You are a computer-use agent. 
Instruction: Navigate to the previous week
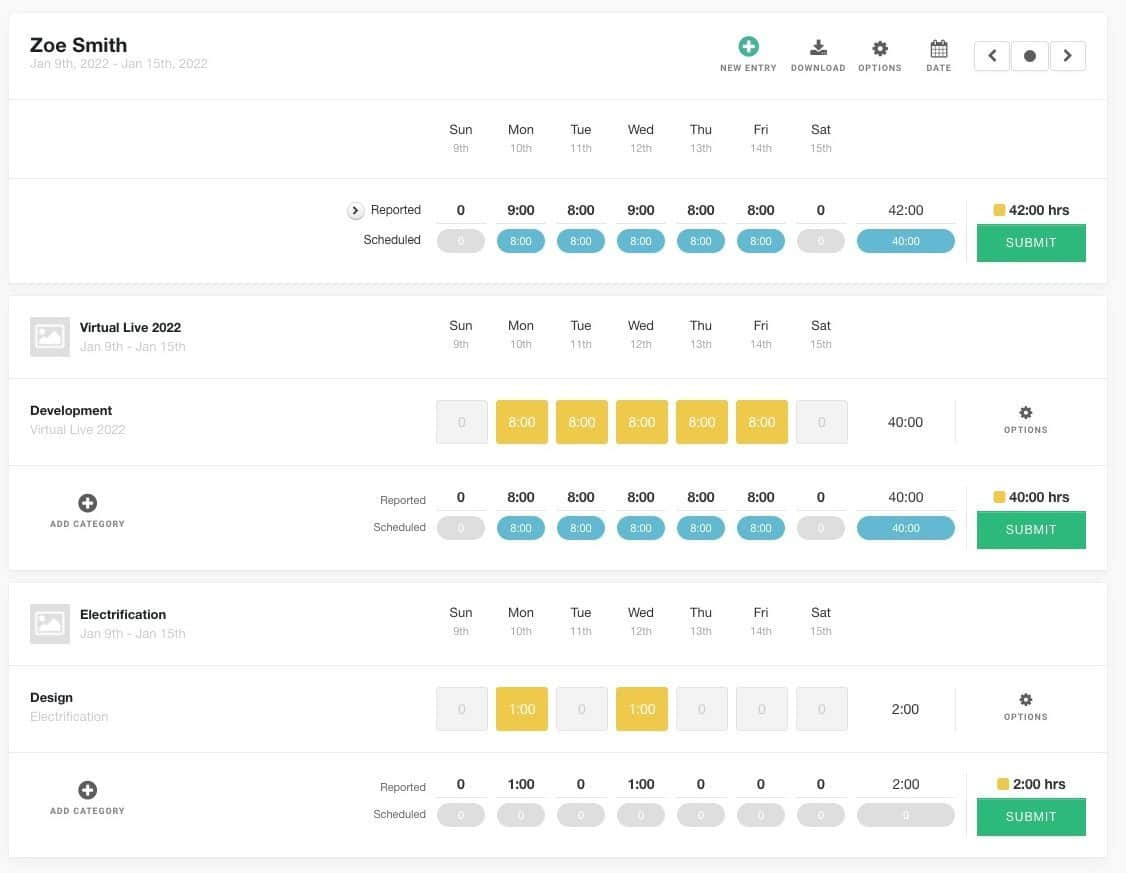click(x=991, y=55)
